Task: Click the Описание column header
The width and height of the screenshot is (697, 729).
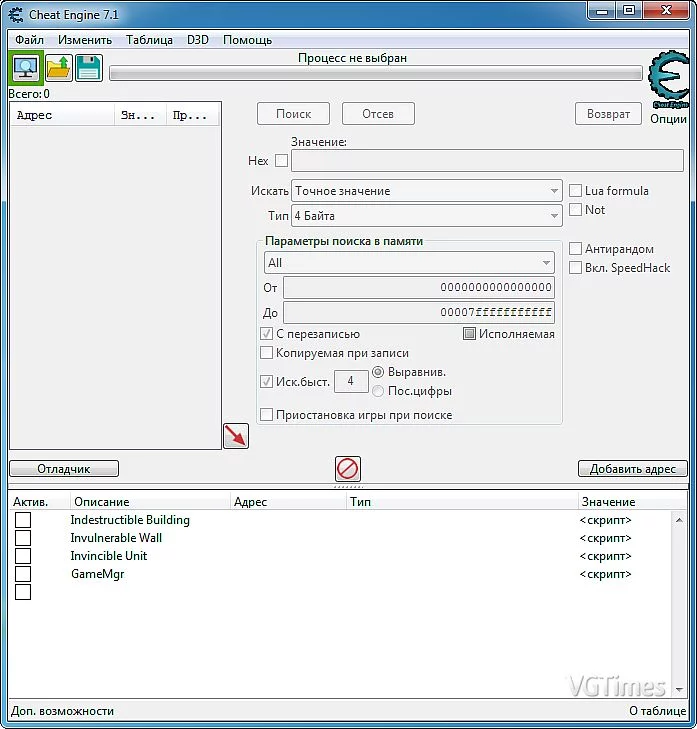Action: (x=150, y=502)
